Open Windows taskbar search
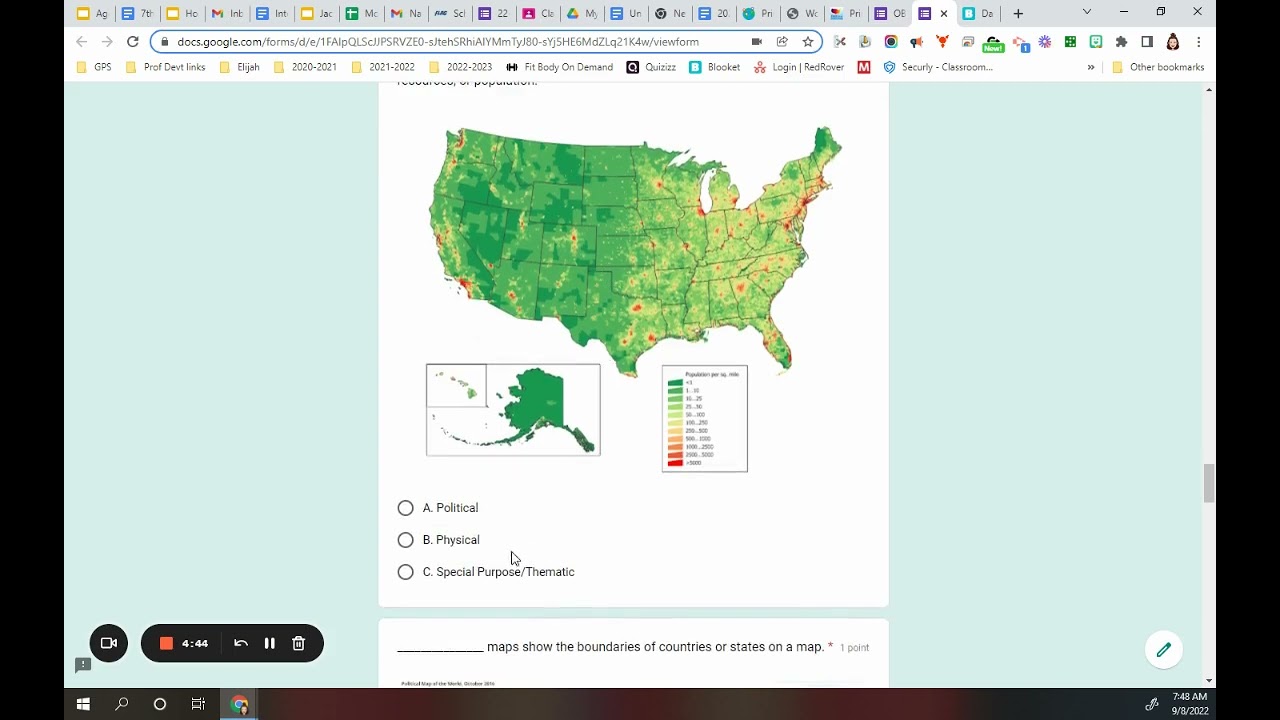The width and height of the screenshot is (1280, 720). (x=121, y=704)
